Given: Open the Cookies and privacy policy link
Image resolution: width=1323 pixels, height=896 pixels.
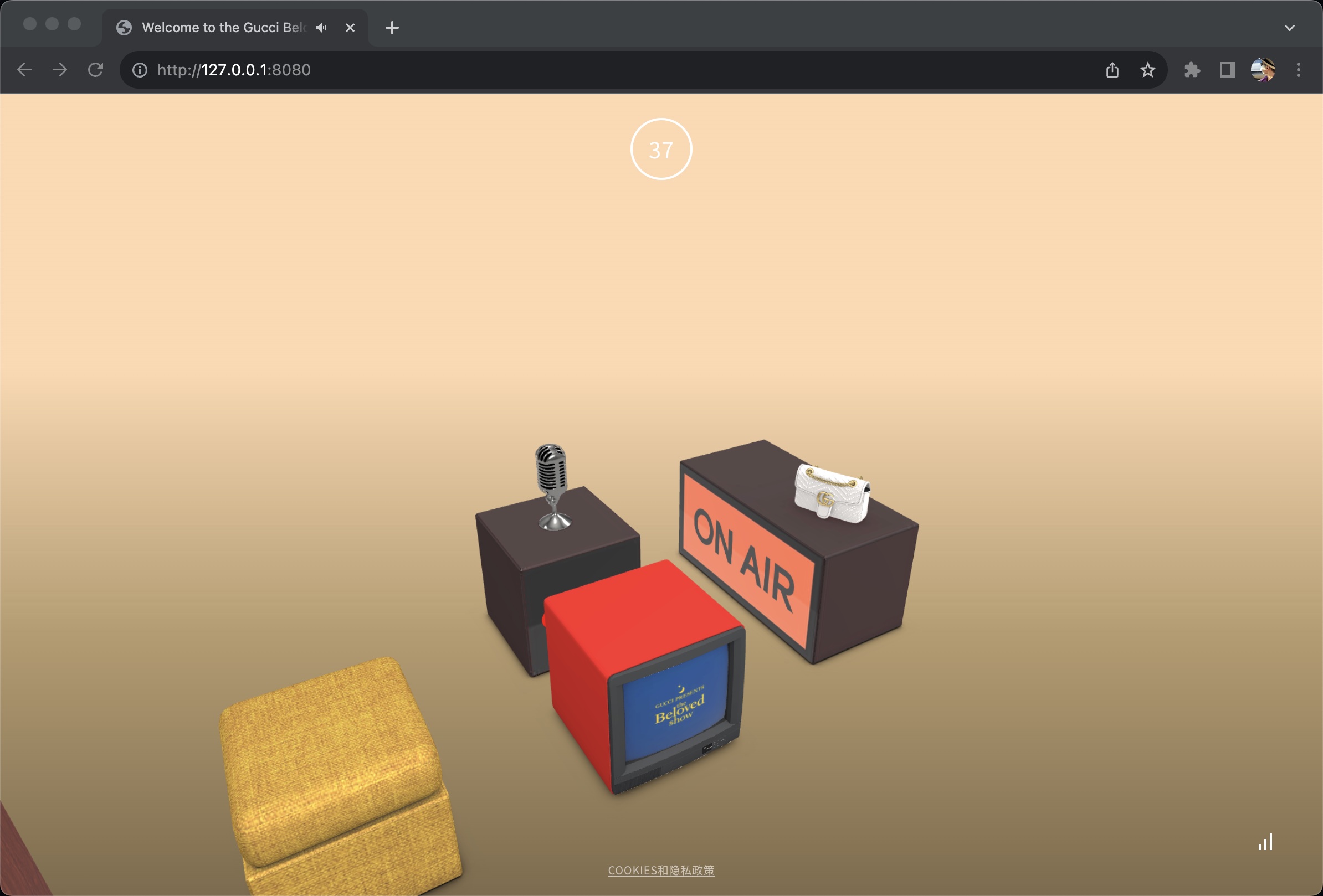Looking at the screenshot, I should (x=661, y=871).
